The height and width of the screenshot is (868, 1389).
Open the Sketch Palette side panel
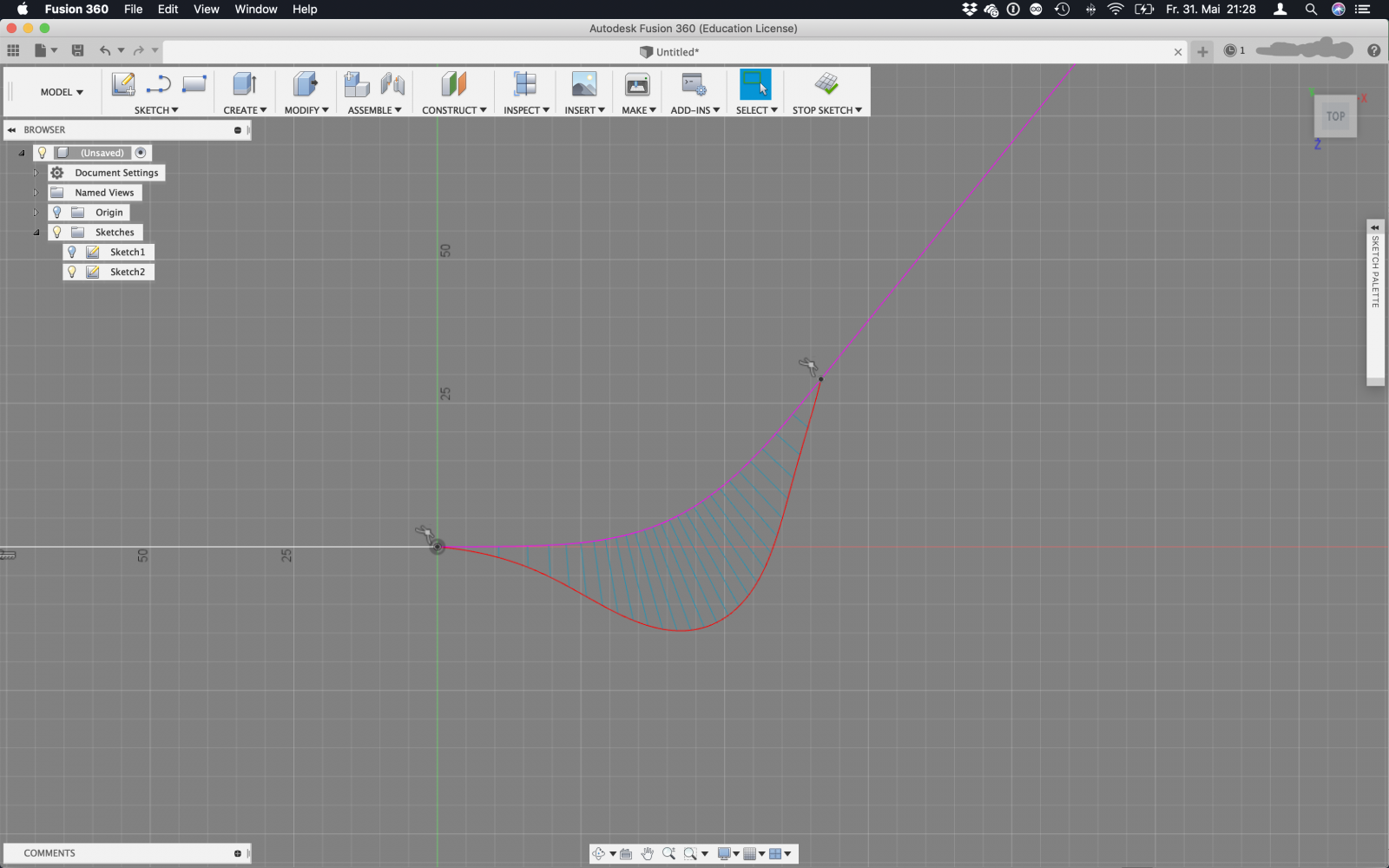click(1375, 227)
